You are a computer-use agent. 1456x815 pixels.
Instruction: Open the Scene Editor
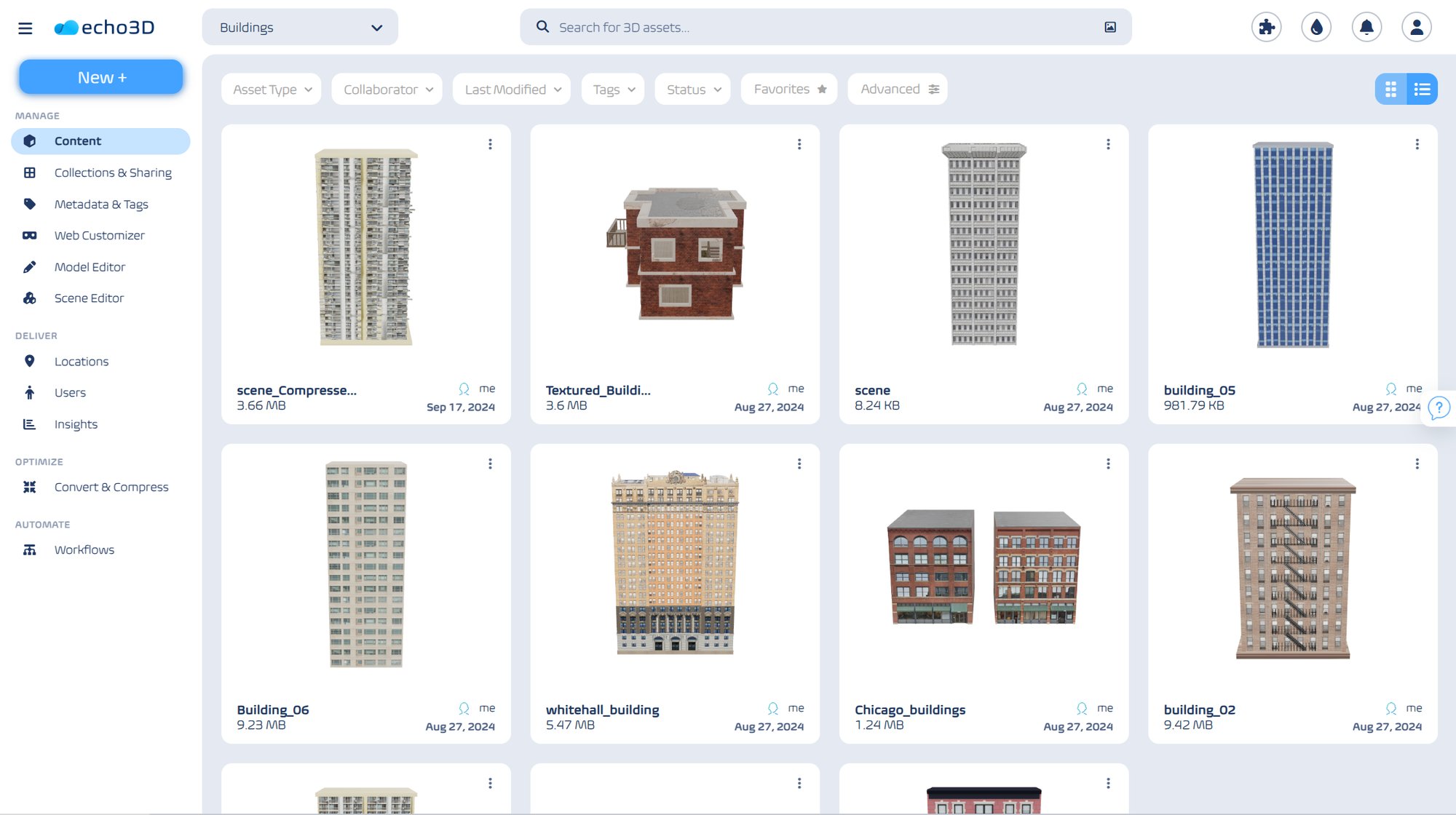coord(89,298)
